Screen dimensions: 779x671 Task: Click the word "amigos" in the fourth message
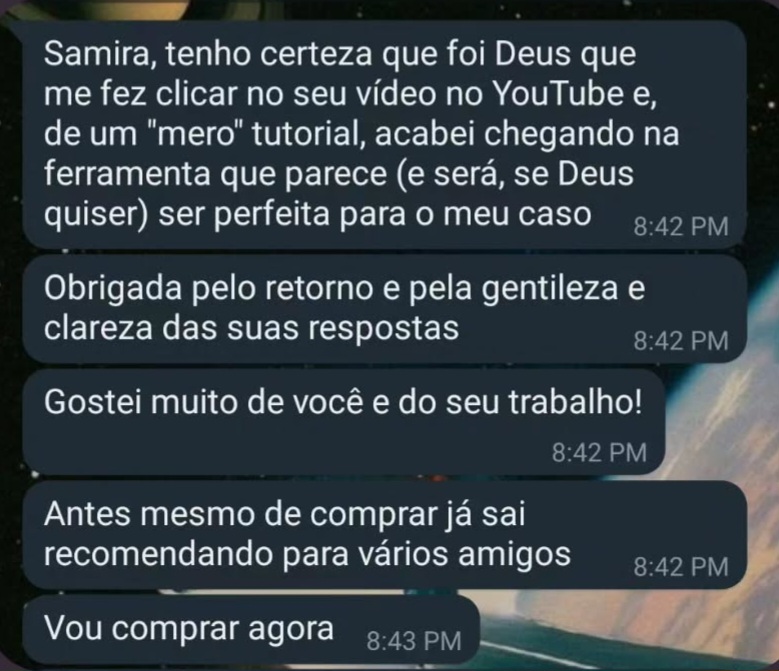pyautogui.click(x=514, y=555)
